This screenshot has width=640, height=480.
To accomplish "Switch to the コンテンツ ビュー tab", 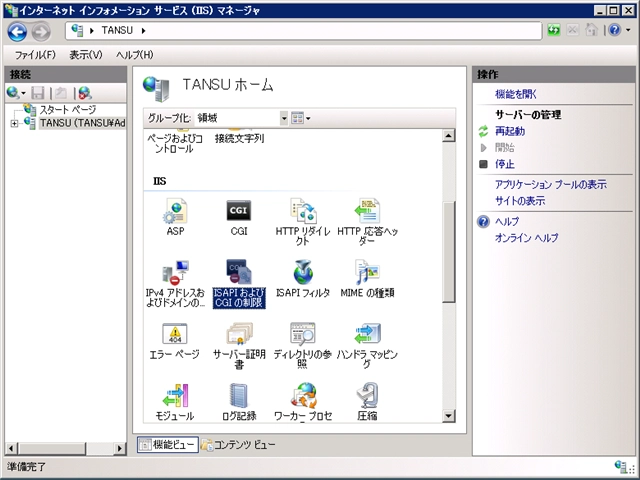I will [x=238, y=444].
